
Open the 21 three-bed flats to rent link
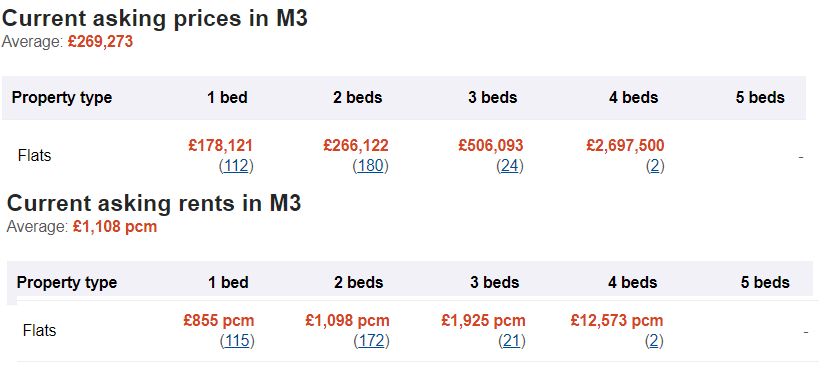coord(512,342)
